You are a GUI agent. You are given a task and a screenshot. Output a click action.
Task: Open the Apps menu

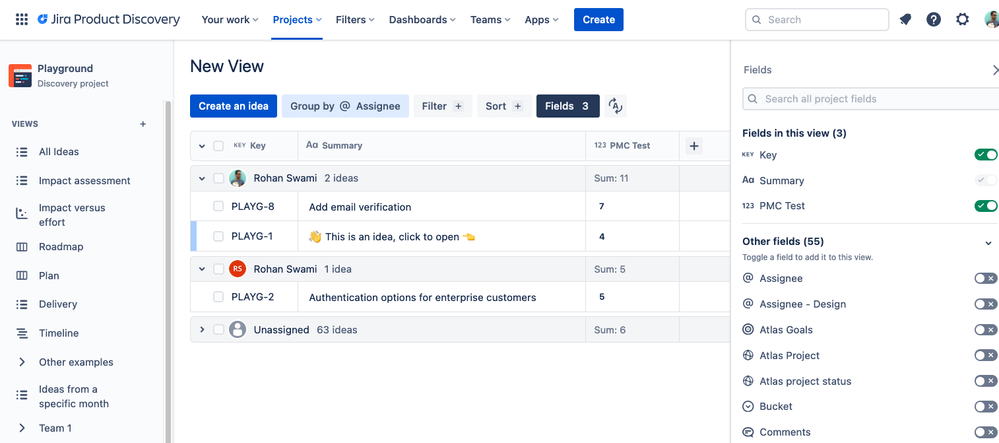542,20
